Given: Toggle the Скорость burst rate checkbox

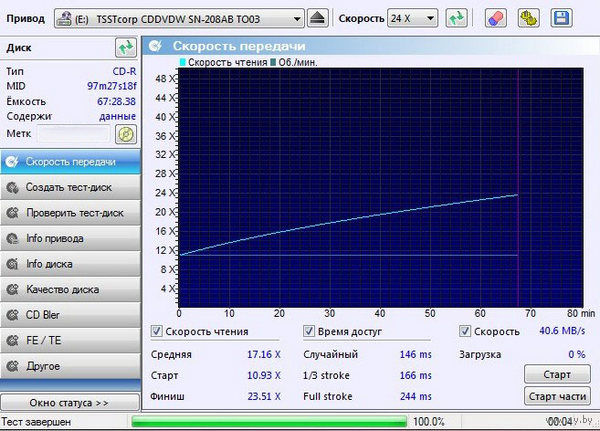Looking at the screenshot, I should tap(465, 331).
